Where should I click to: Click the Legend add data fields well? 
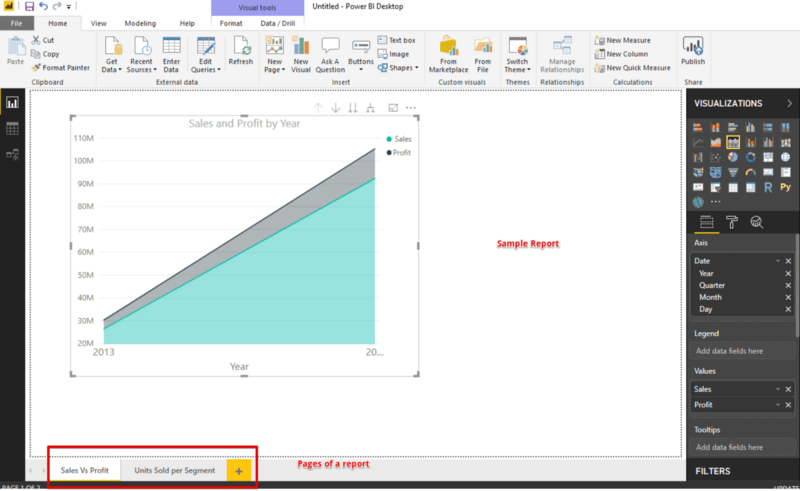740,351
